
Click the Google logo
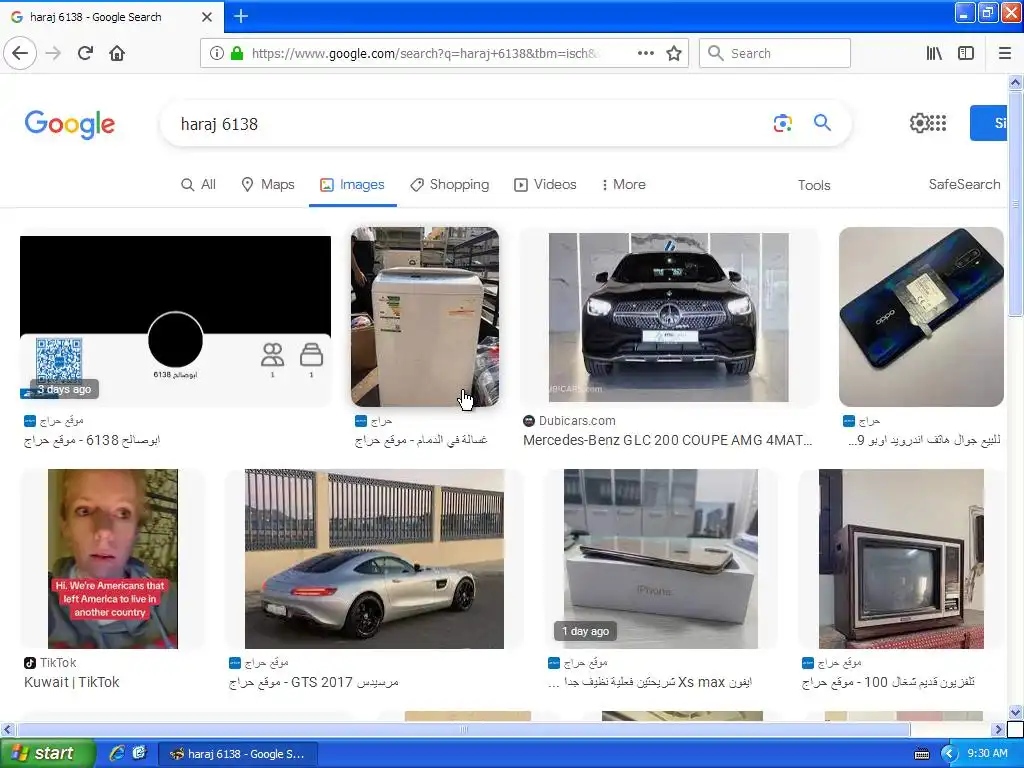tap(70, 124)
